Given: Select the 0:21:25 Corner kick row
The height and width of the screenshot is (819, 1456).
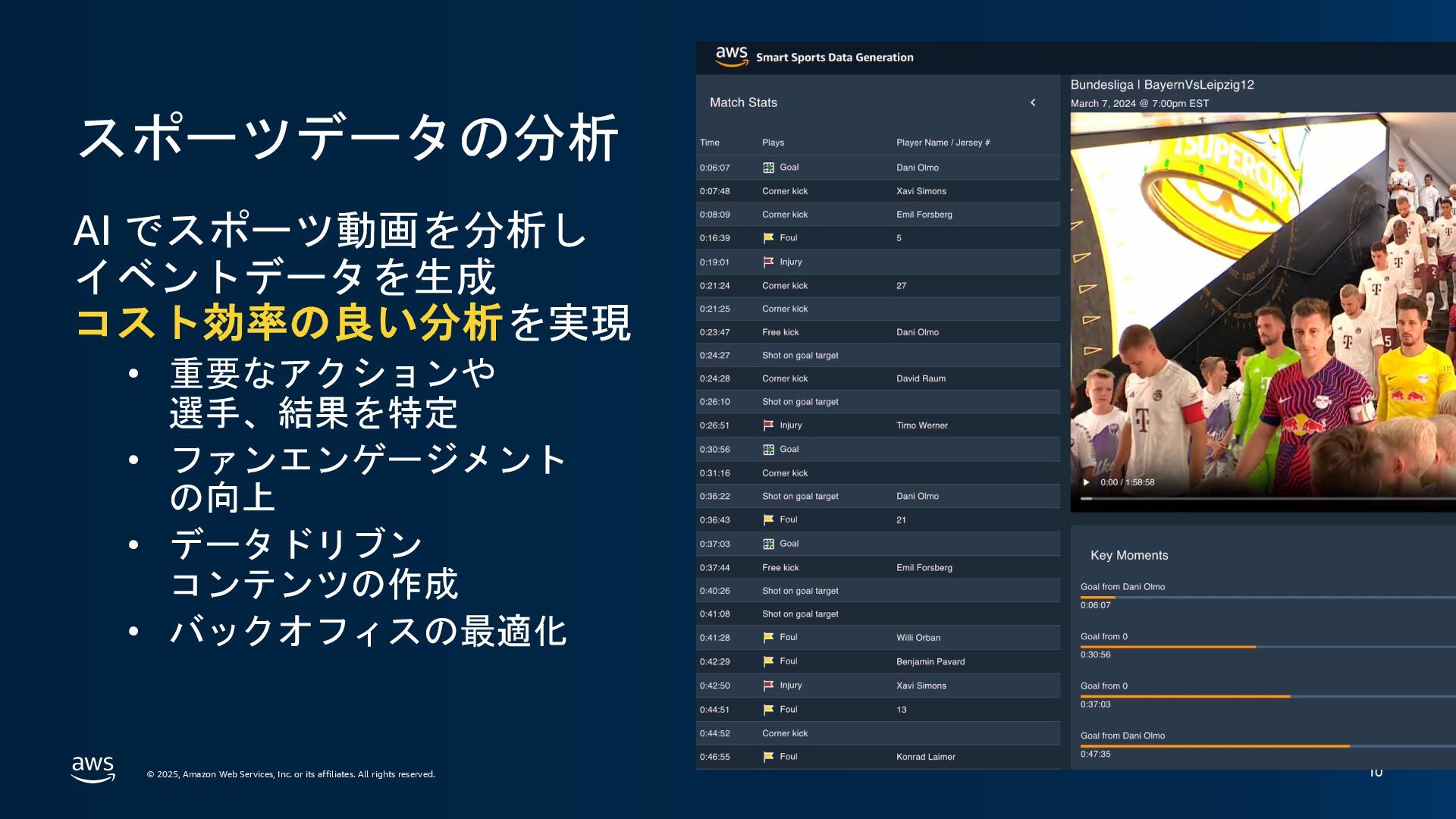Looking at the screenshot, I should pyautogui.click(x=878, y=309).
